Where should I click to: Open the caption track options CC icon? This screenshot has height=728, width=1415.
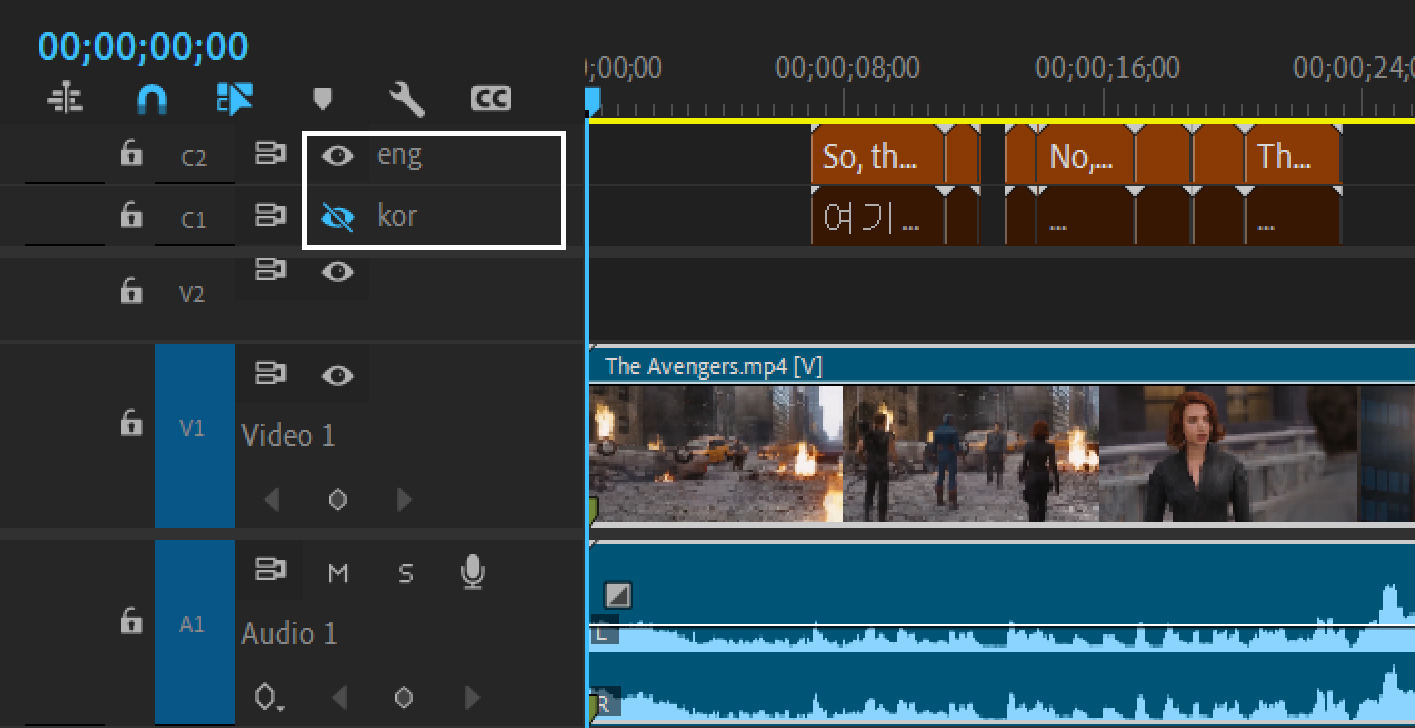[x=491, y=98]
